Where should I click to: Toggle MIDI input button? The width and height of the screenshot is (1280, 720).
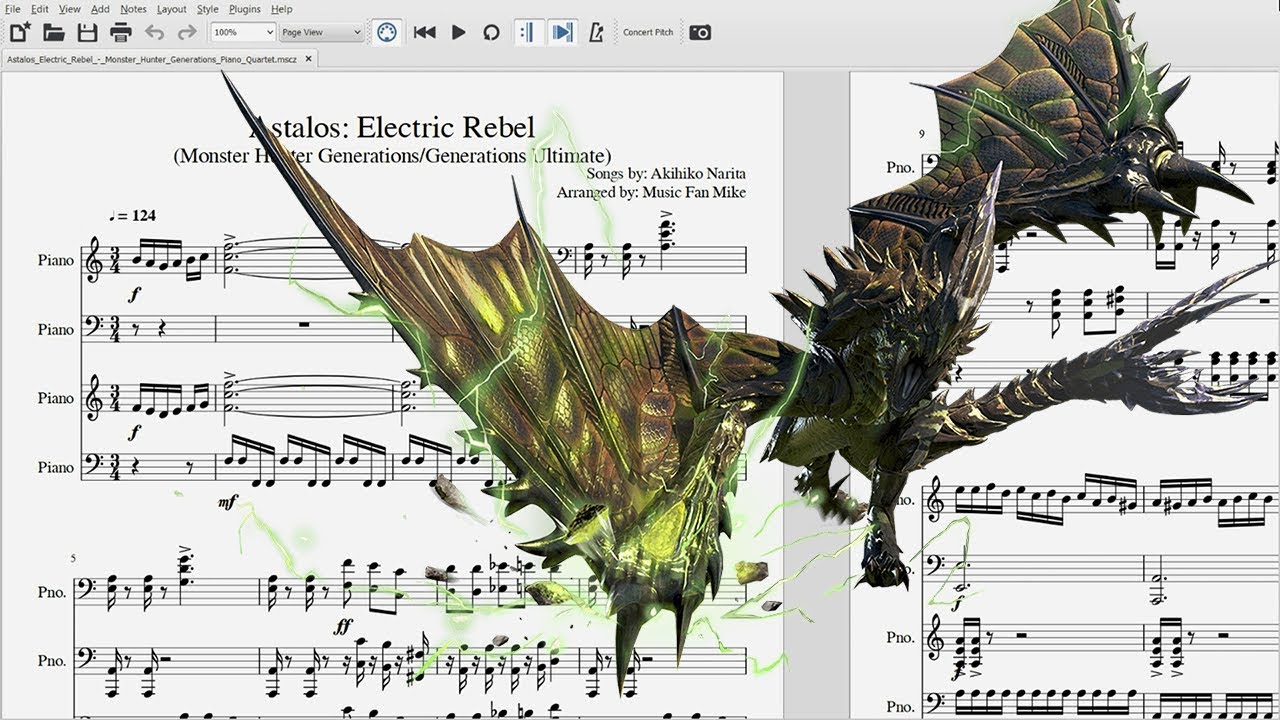click(387, 32)
